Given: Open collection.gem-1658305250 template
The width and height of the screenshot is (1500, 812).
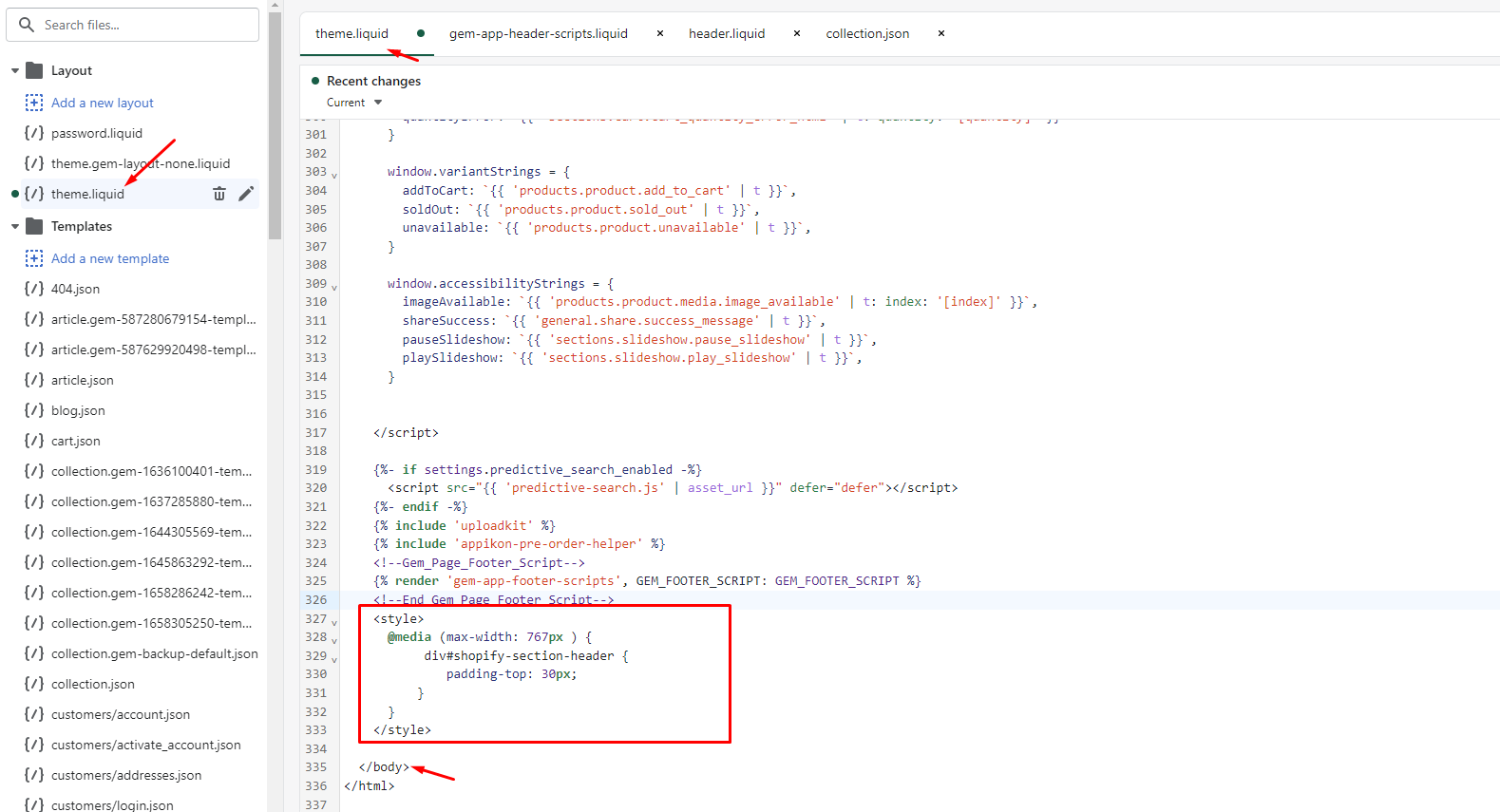Looking at the screenshot, I should pyautogui.click(x=152, y=623).
